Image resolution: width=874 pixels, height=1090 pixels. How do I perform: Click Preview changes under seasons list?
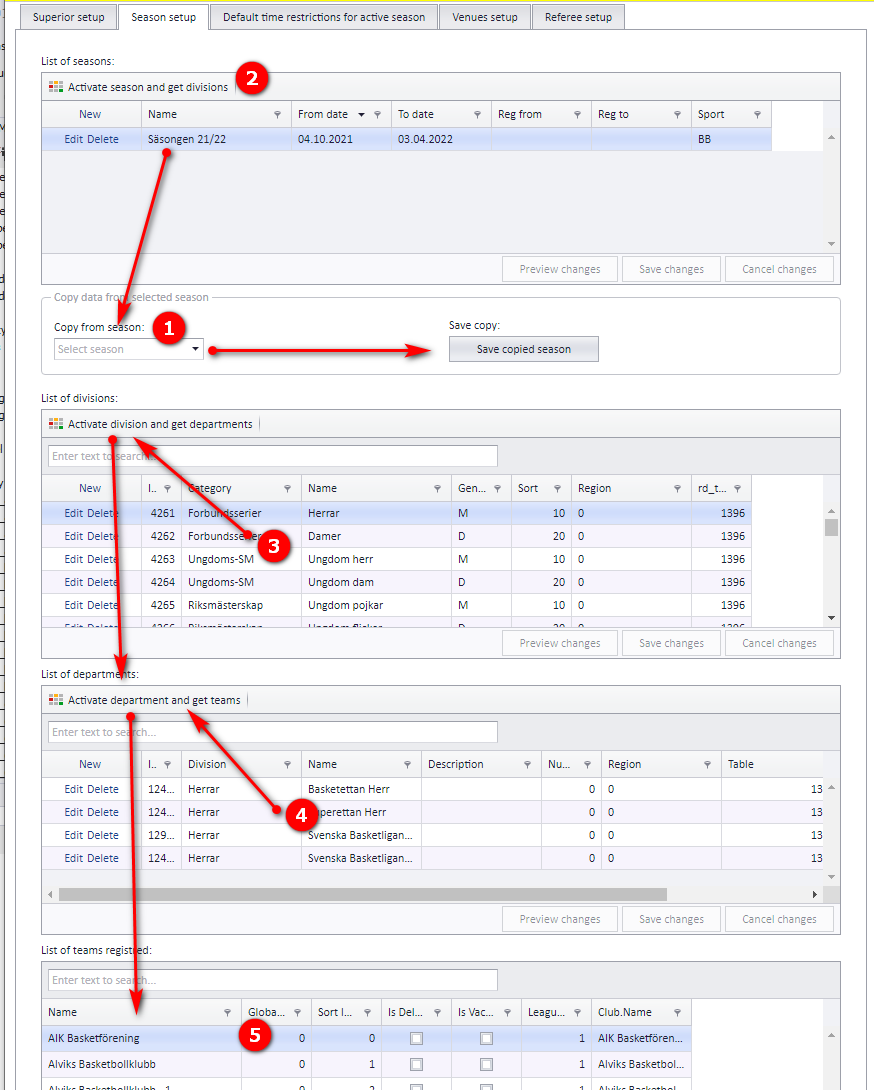pyautogui.click(x=560, y=269)
